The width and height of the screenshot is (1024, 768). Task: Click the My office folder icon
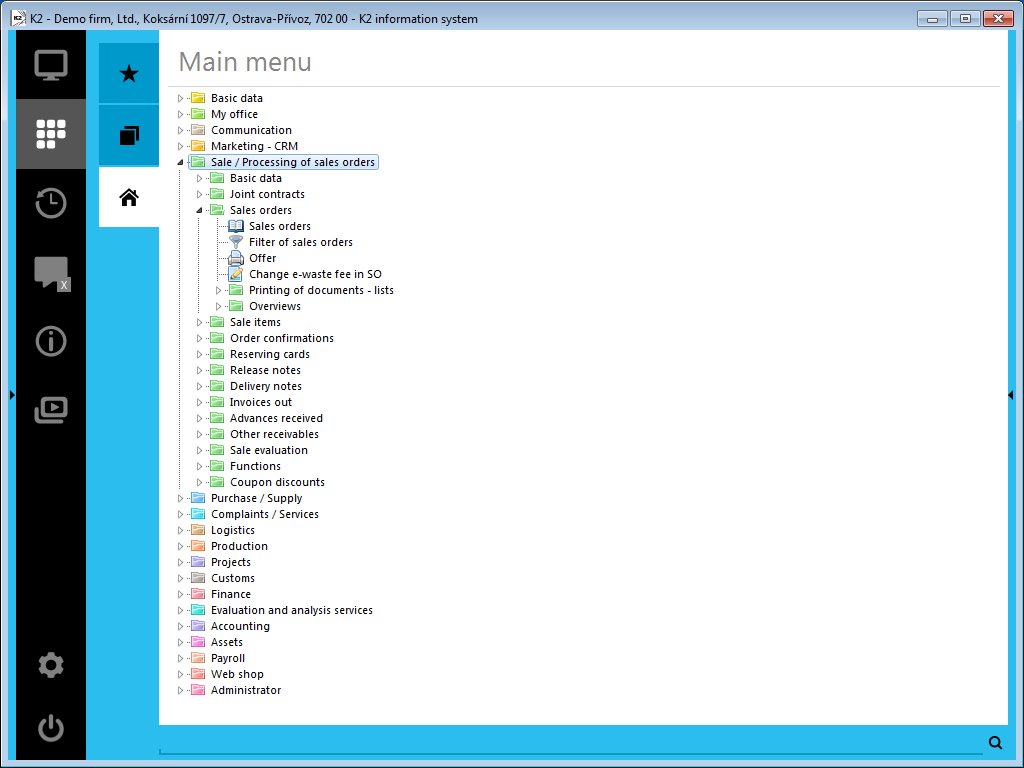click(198, 114)
